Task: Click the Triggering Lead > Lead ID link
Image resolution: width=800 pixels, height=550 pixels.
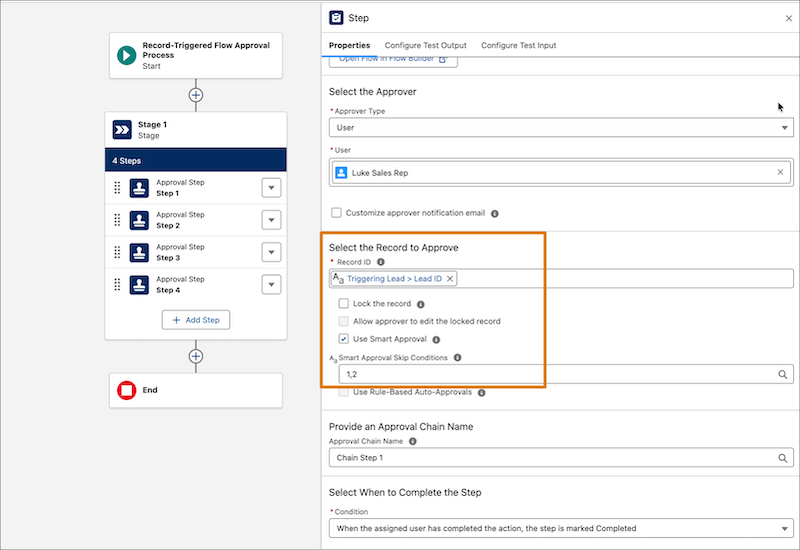Action: 394,279
